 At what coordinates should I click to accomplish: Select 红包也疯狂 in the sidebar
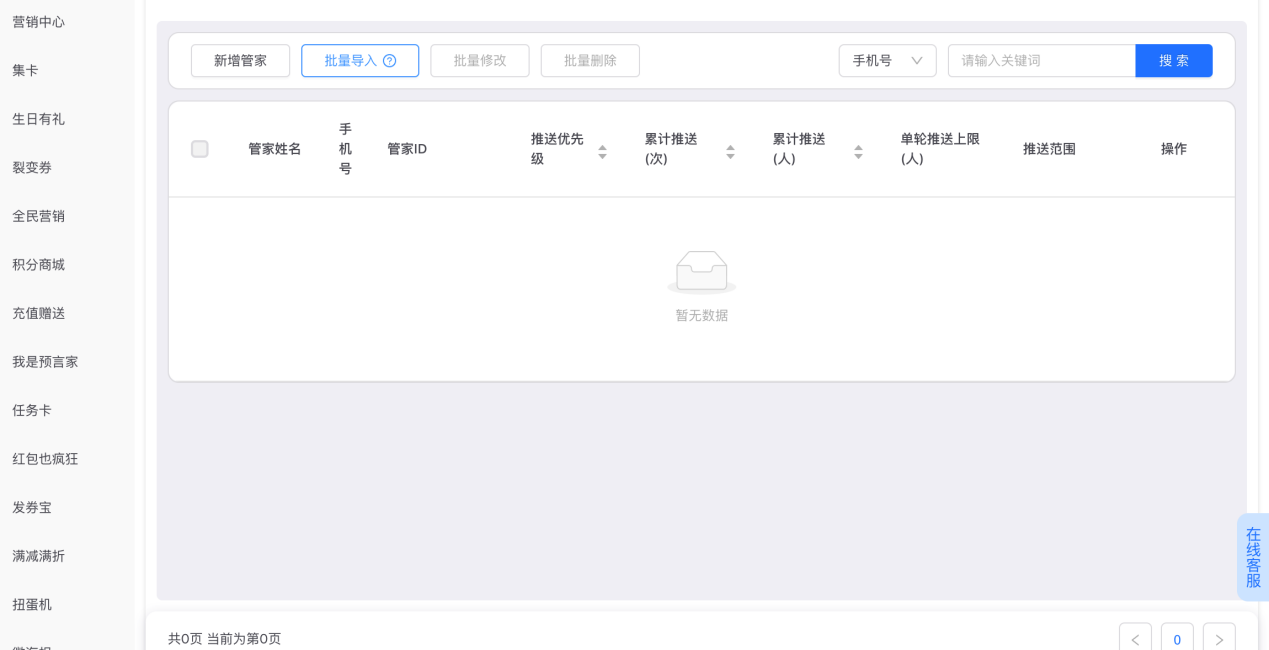[x=45, y=459]
